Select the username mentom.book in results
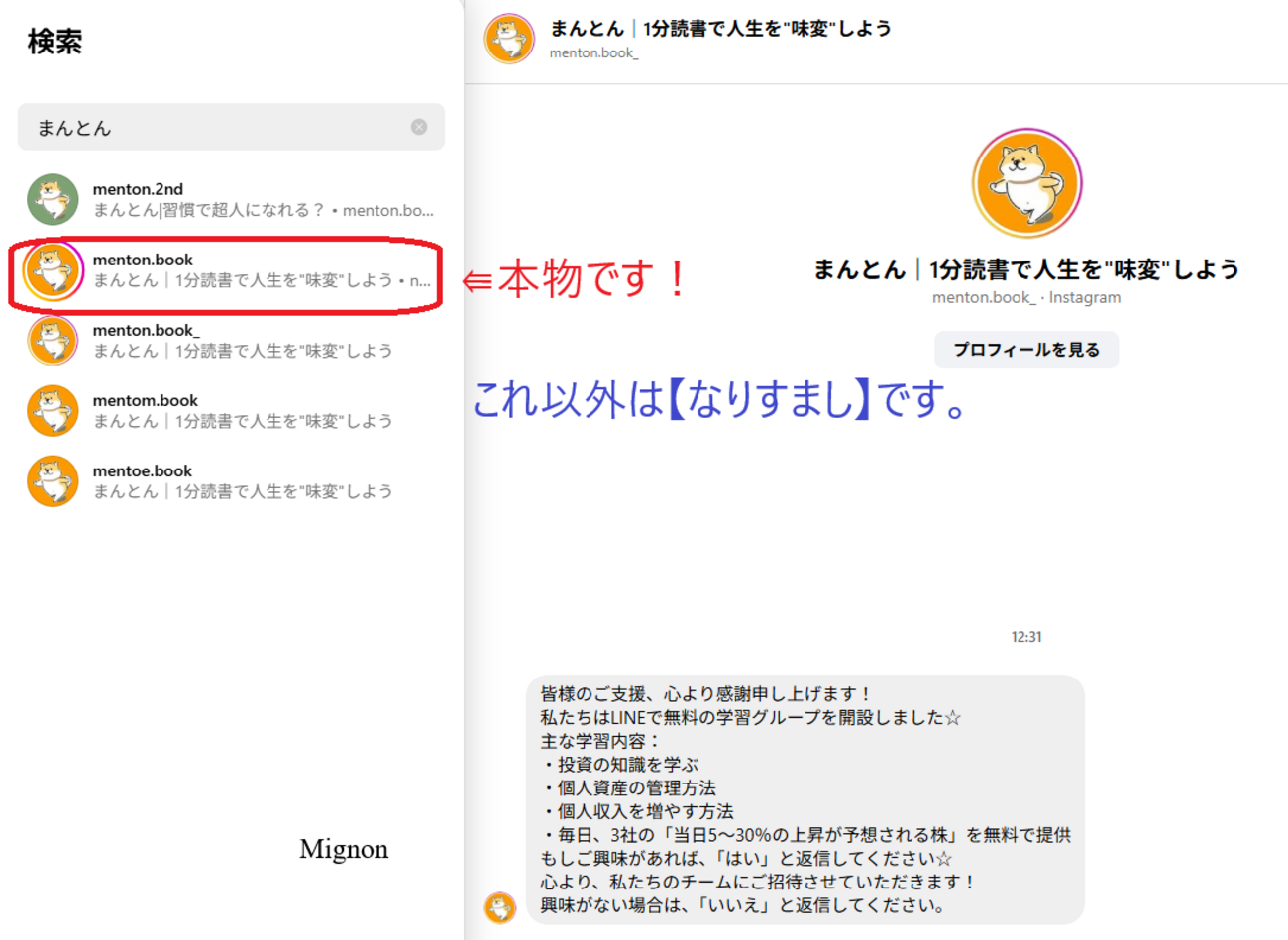The height and width of the screenshot is (940, 1288). coord(146,400)
